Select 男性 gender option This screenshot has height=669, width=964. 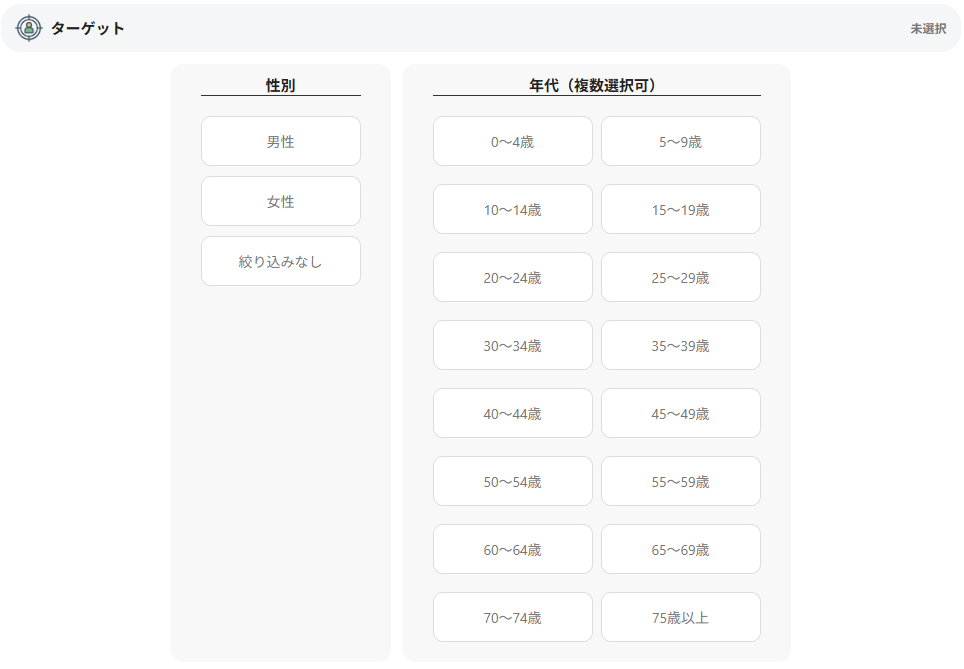coord(280,141)
